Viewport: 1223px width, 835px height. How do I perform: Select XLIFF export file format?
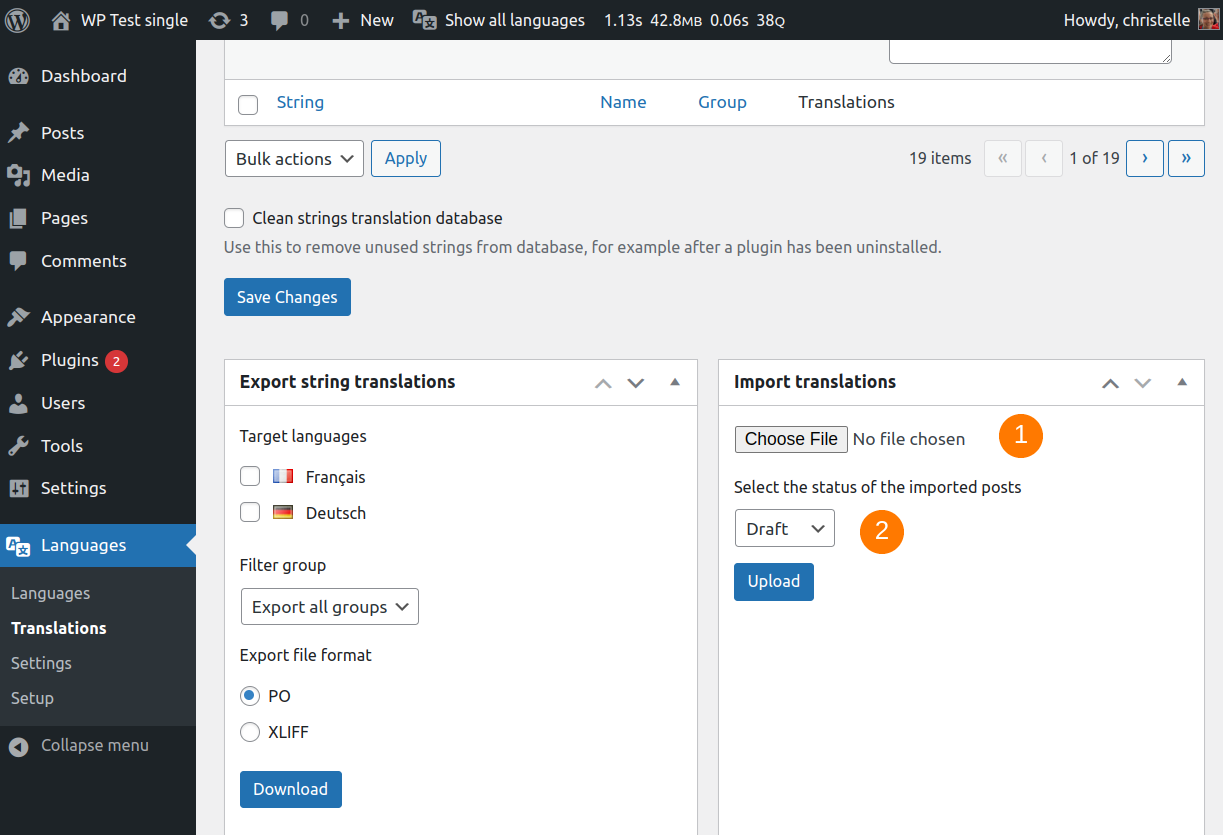[250, 732]
